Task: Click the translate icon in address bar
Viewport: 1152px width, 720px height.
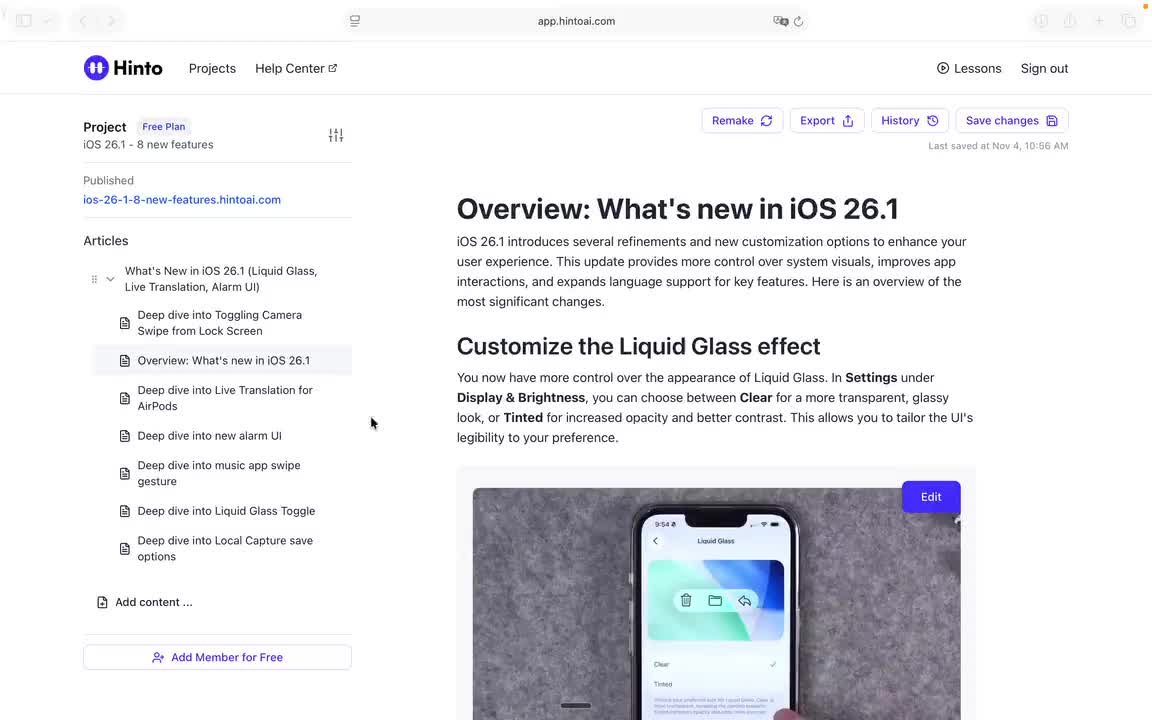Action: (x=780, y=21)
